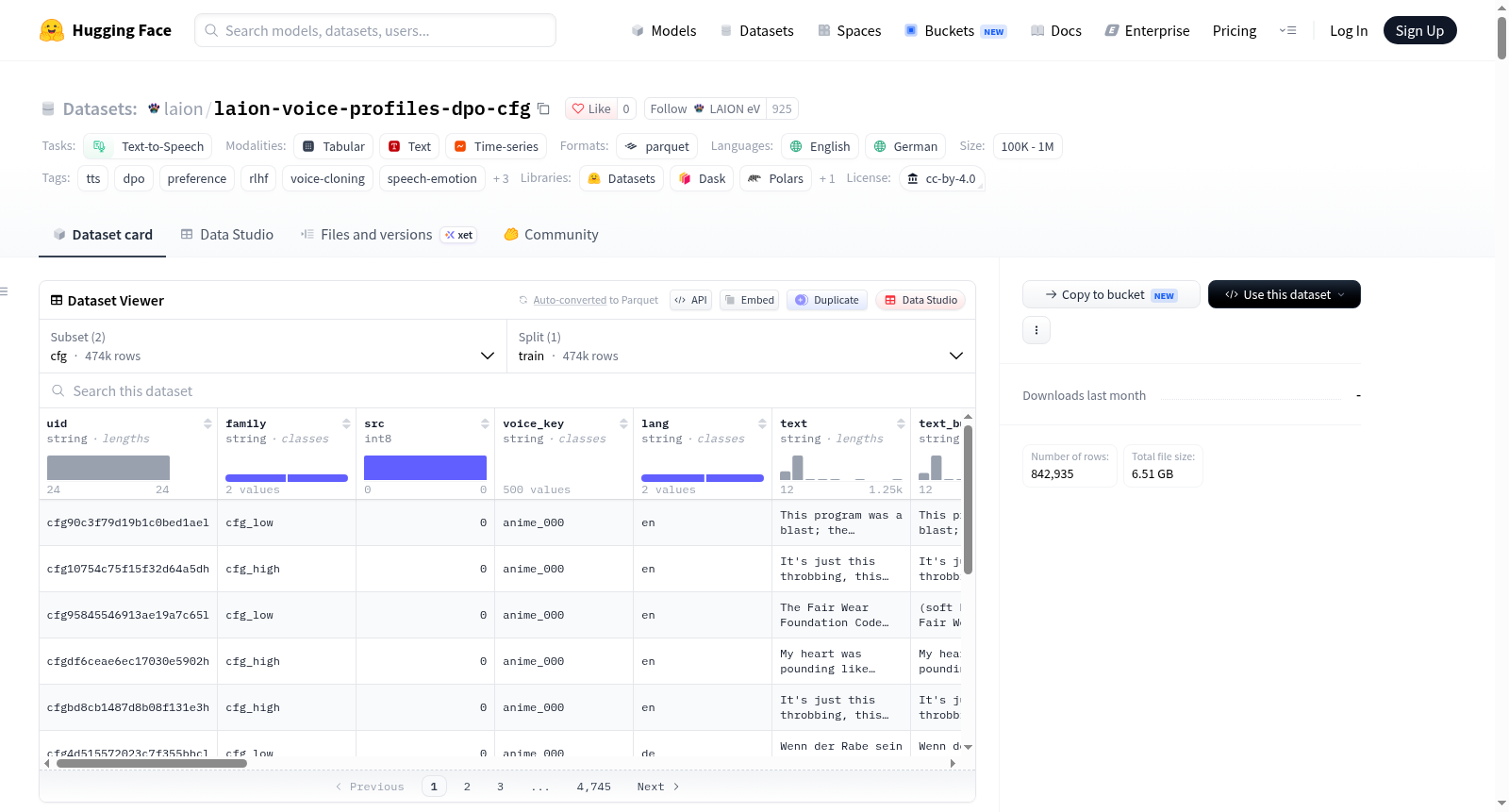
Task: Focus the Search this dataset field
Action: pyautogui.click(x=507, y=390)
